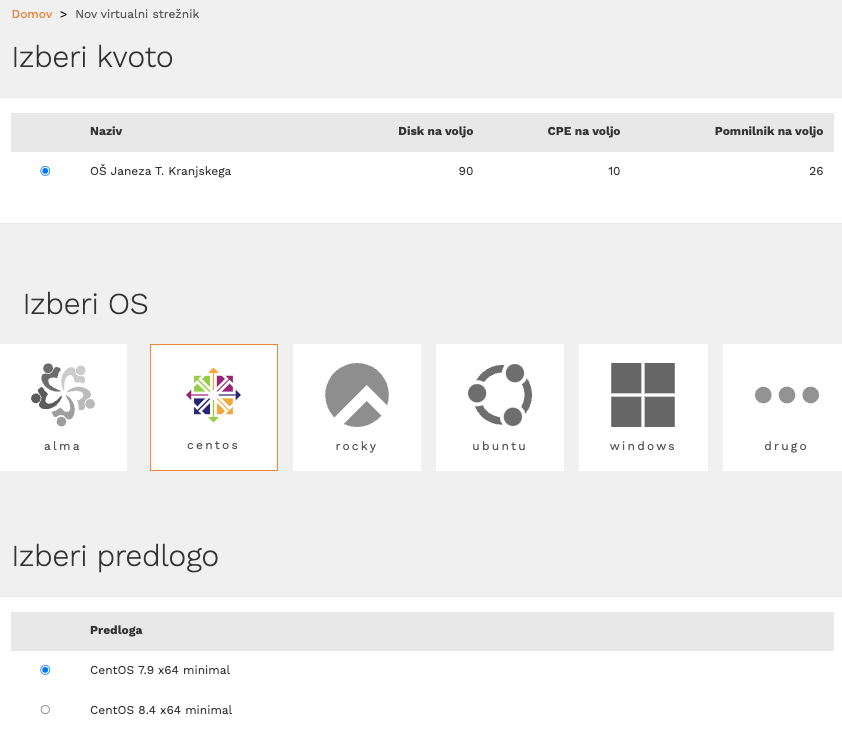Click the CentOS 8.4 x64 minimal label
The width and height of the screenshot is (842, 733).
click(161, 709)
